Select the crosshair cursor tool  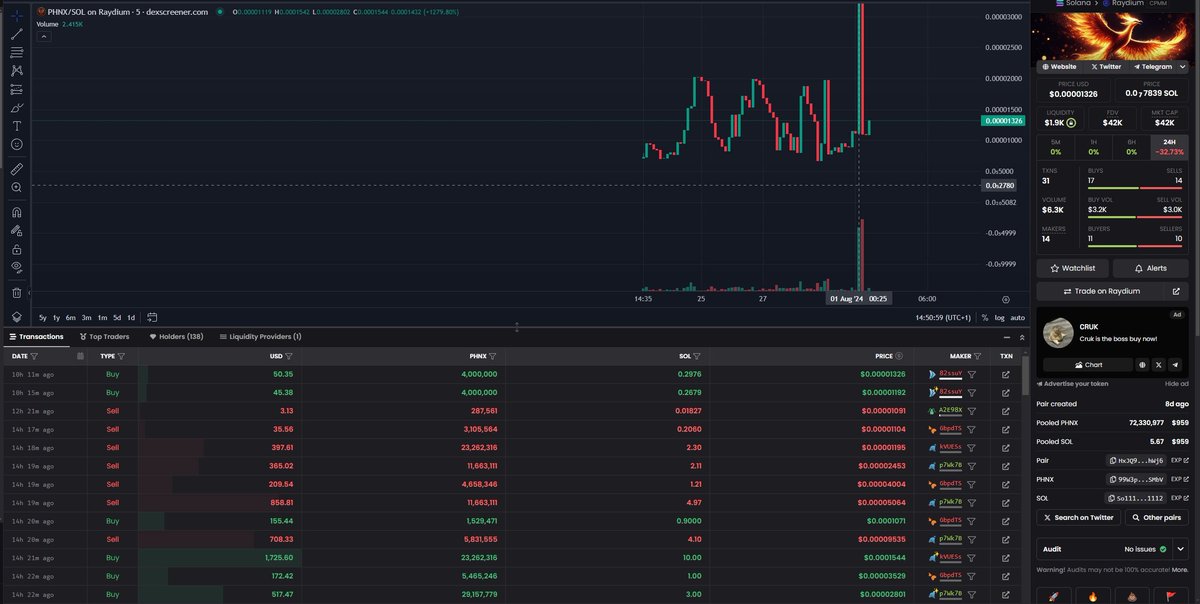[x=17, y=16]
